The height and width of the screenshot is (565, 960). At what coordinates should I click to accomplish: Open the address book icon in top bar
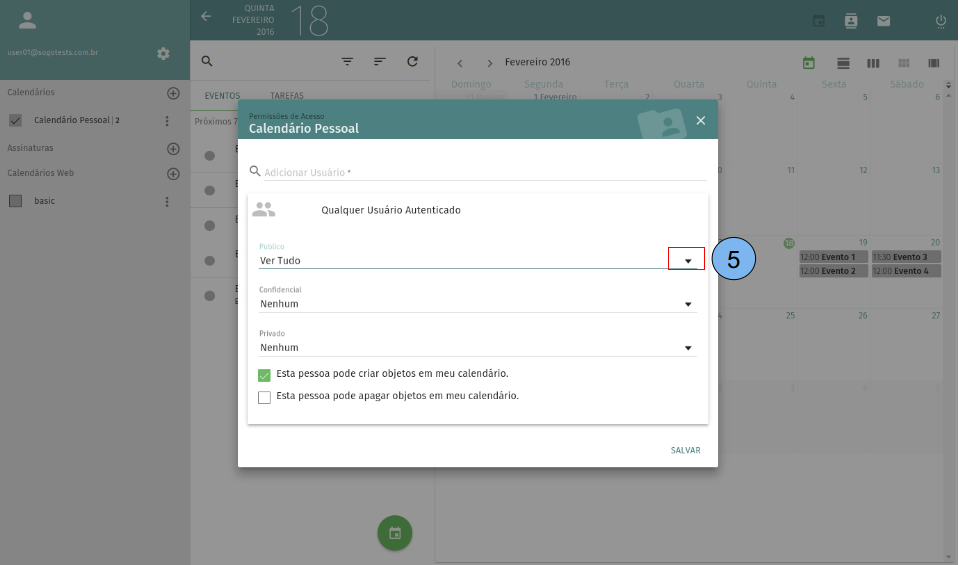click(851, 20)
